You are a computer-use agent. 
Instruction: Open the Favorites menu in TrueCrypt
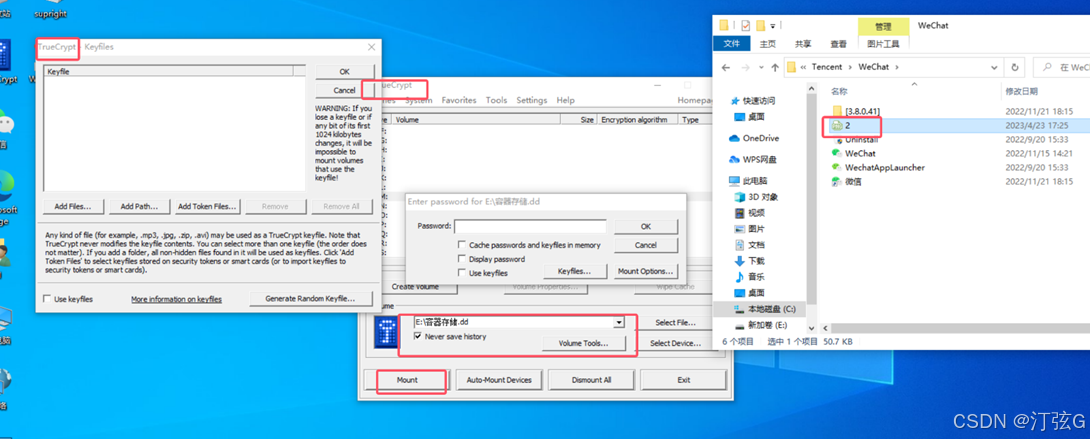459,100
